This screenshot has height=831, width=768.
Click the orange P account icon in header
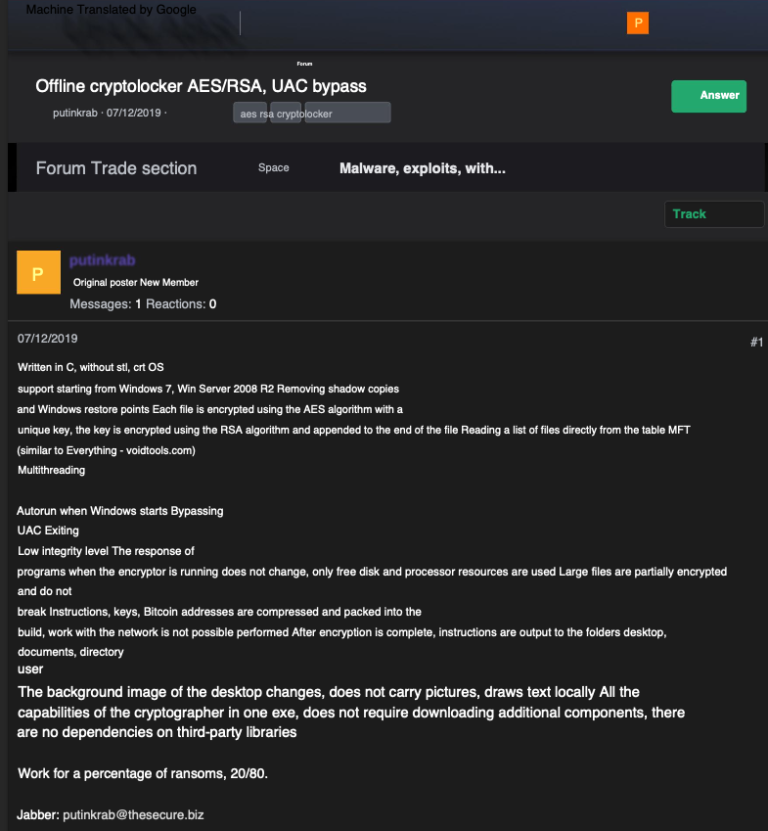click(x=637, y=23)
